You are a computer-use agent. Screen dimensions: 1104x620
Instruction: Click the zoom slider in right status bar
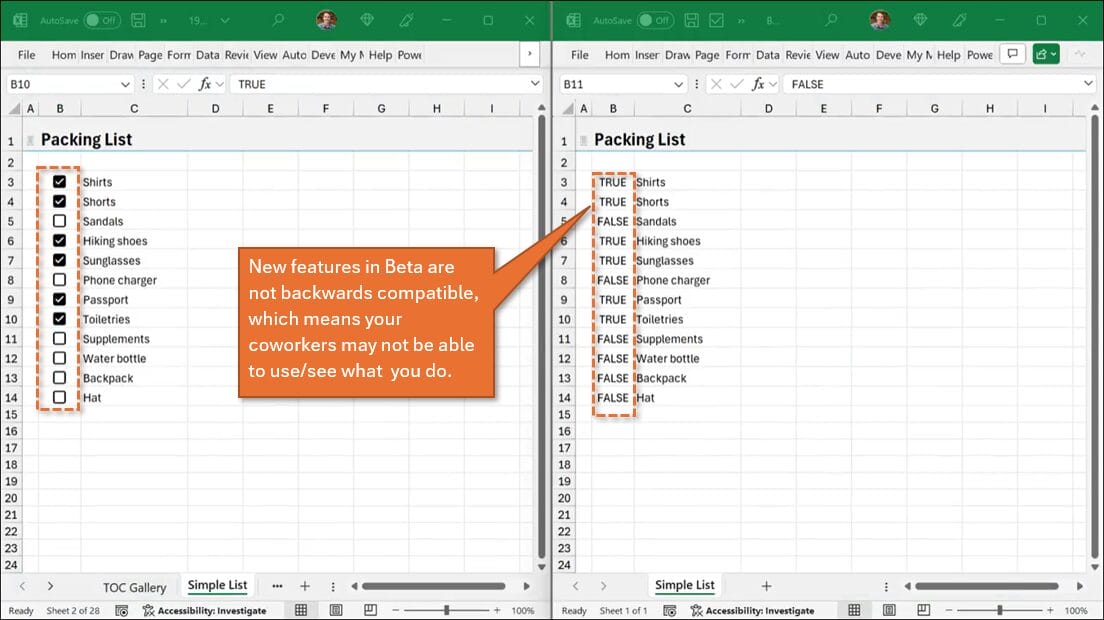[1000, 610]
